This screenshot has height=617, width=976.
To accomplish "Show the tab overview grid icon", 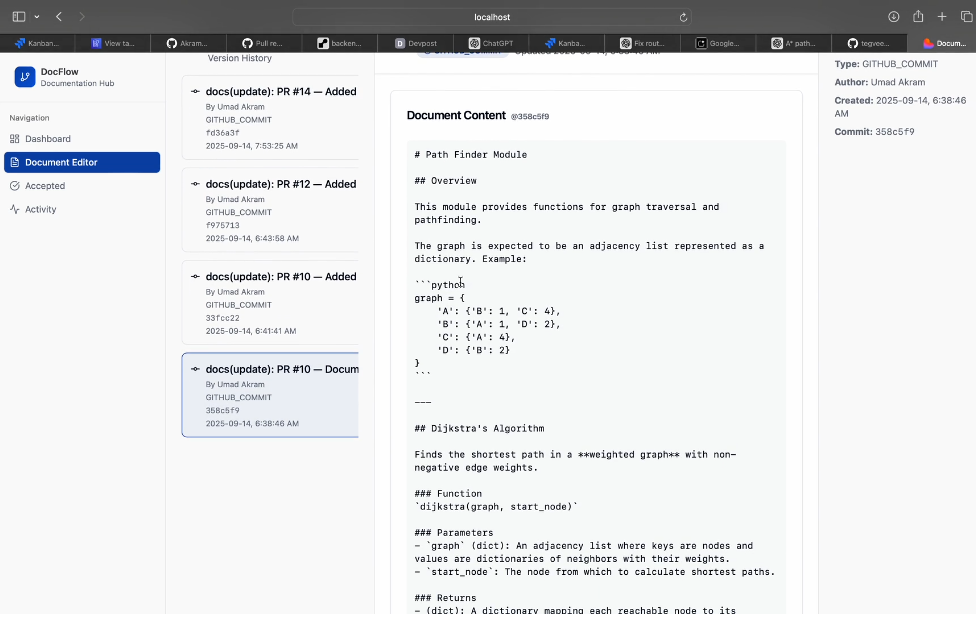I will click(x=967, y=16).
